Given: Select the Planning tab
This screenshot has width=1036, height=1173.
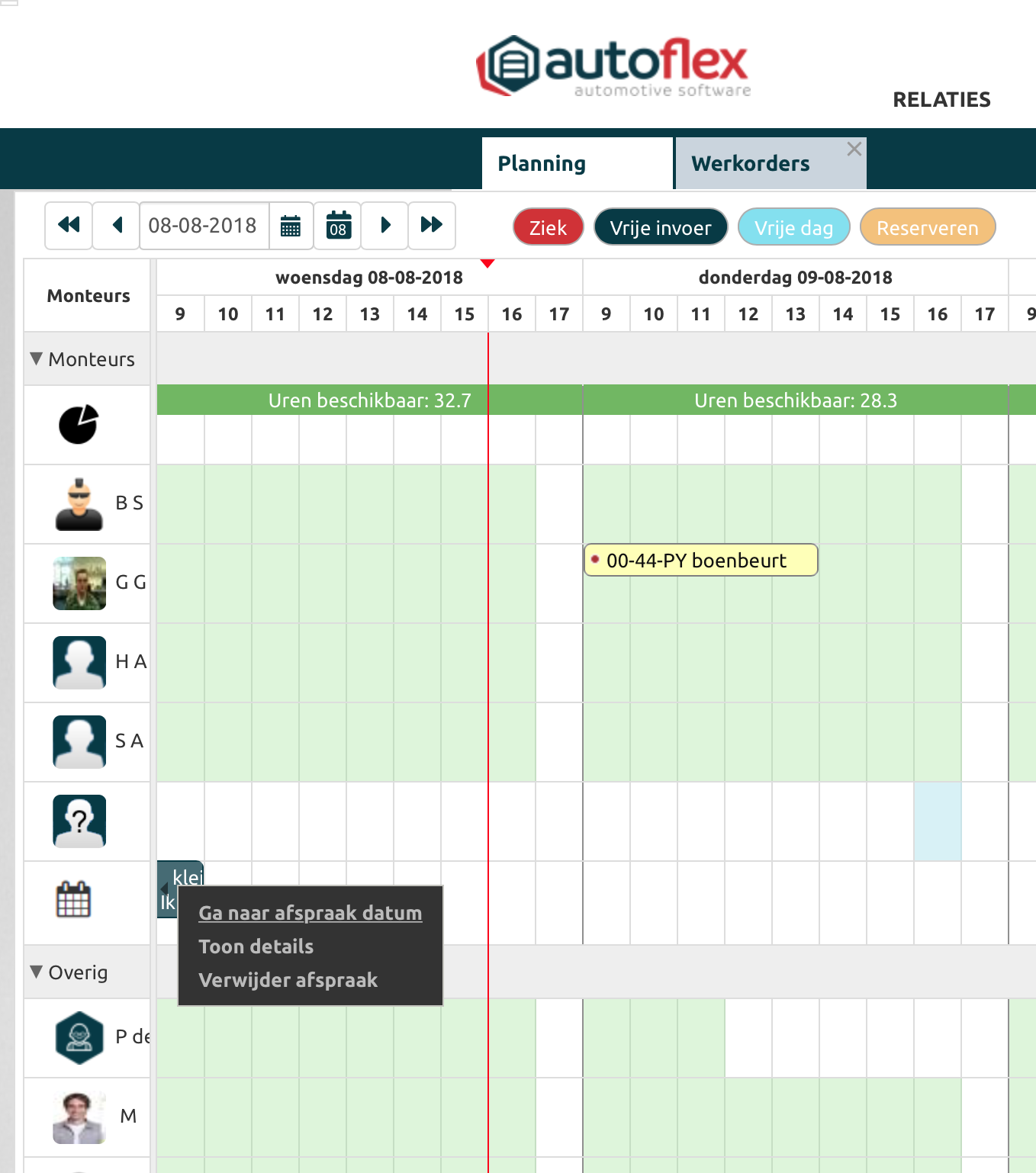Looking at the screenshot, I should point(542,163).
